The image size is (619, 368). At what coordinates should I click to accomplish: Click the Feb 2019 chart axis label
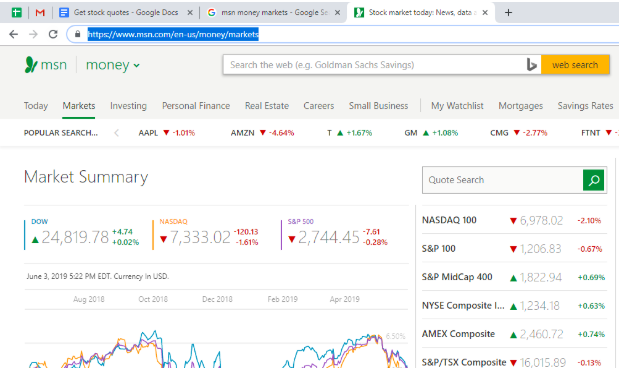pos(283,299)
